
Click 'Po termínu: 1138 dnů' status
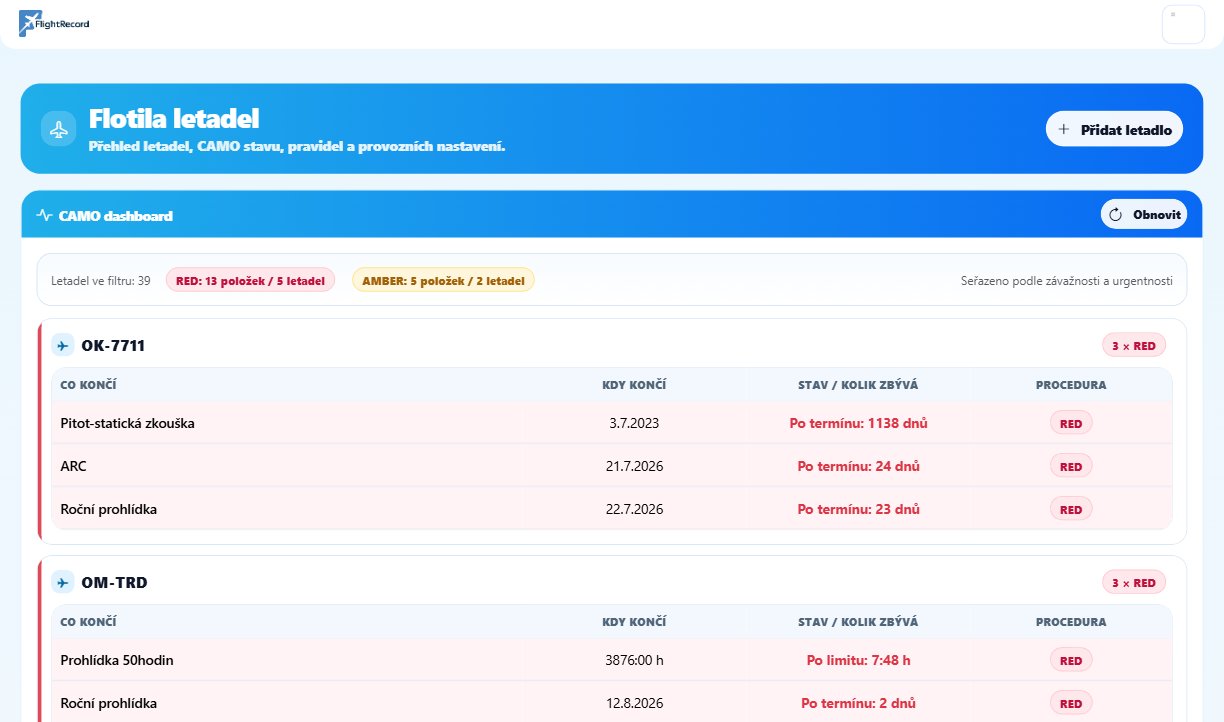click(x=859, y=423)
